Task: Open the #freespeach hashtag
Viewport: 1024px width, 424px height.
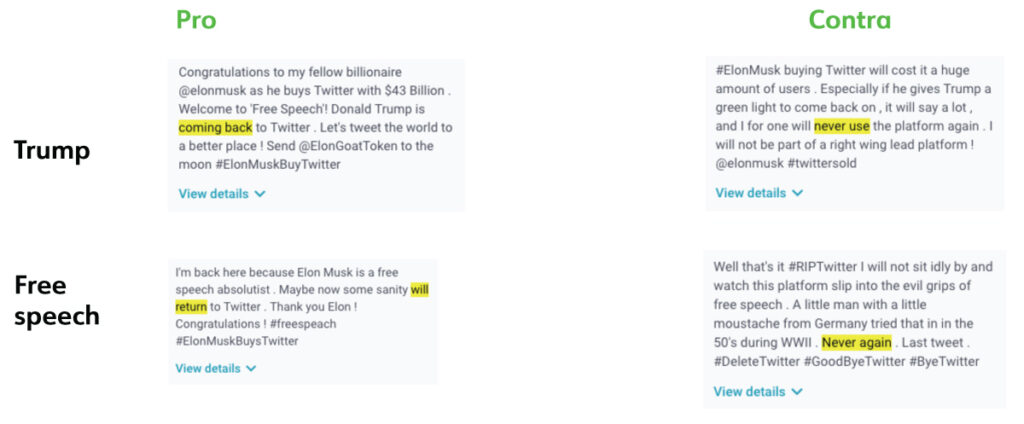Action: pyautogui.click(x=302, y=324)
